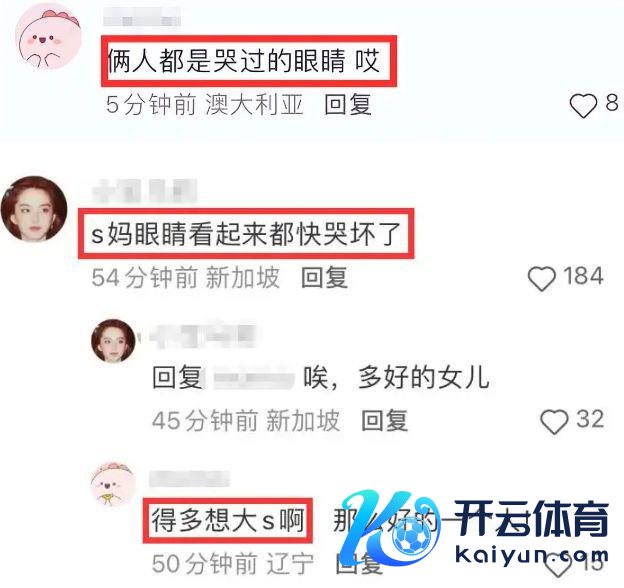Tap the heart beside 184 likes

(542, 278)
